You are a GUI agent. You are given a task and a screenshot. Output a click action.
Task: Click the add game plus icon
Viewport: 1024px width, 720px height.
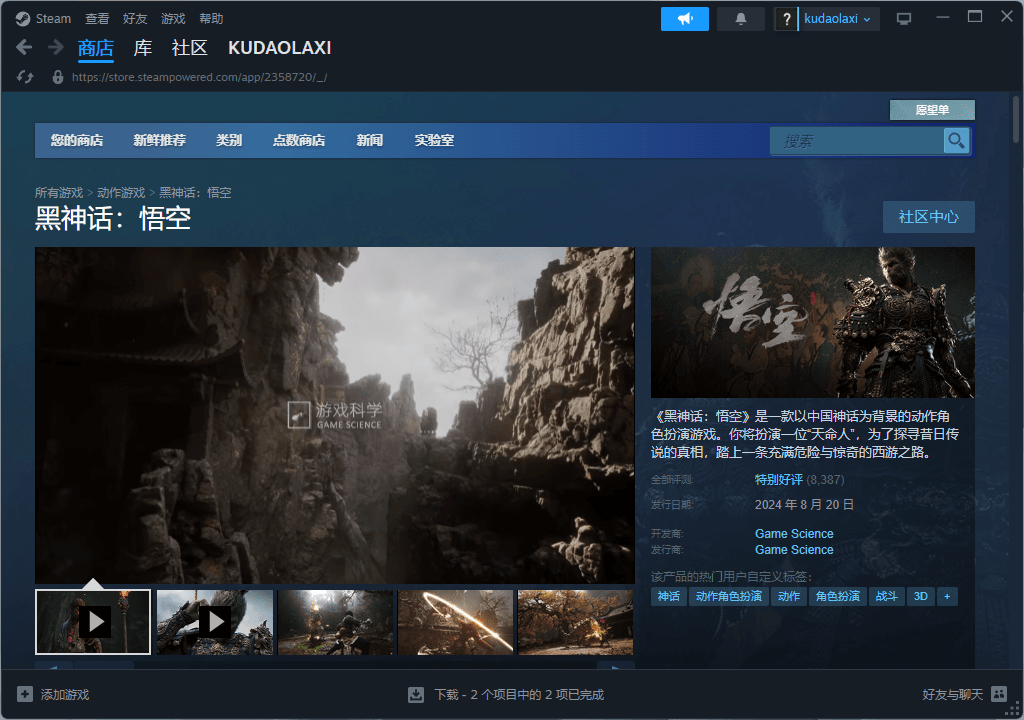click(x=25, y=694)
